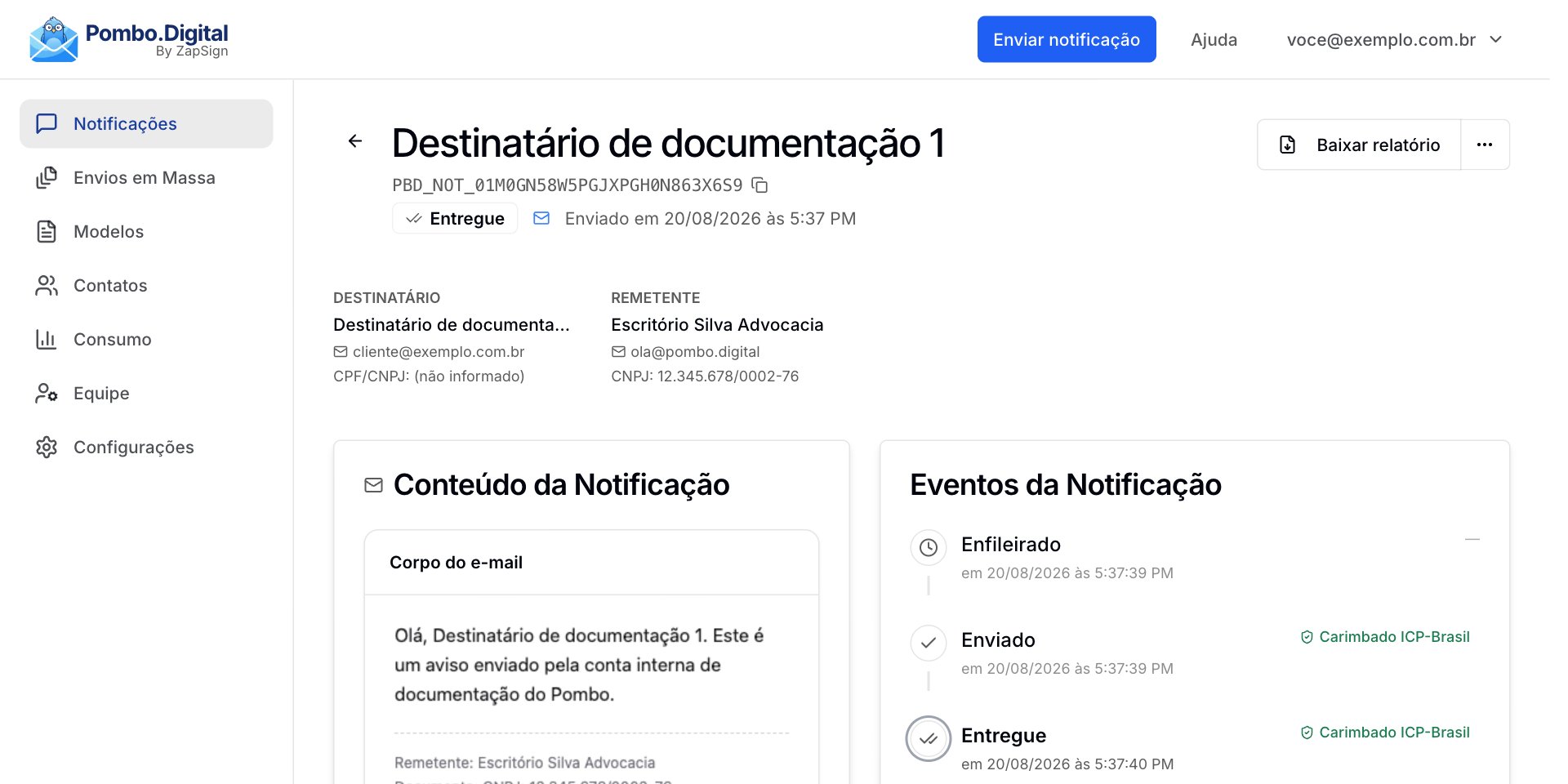Click the mail icon before cliente@exemplo.com.br

point(341,352)
